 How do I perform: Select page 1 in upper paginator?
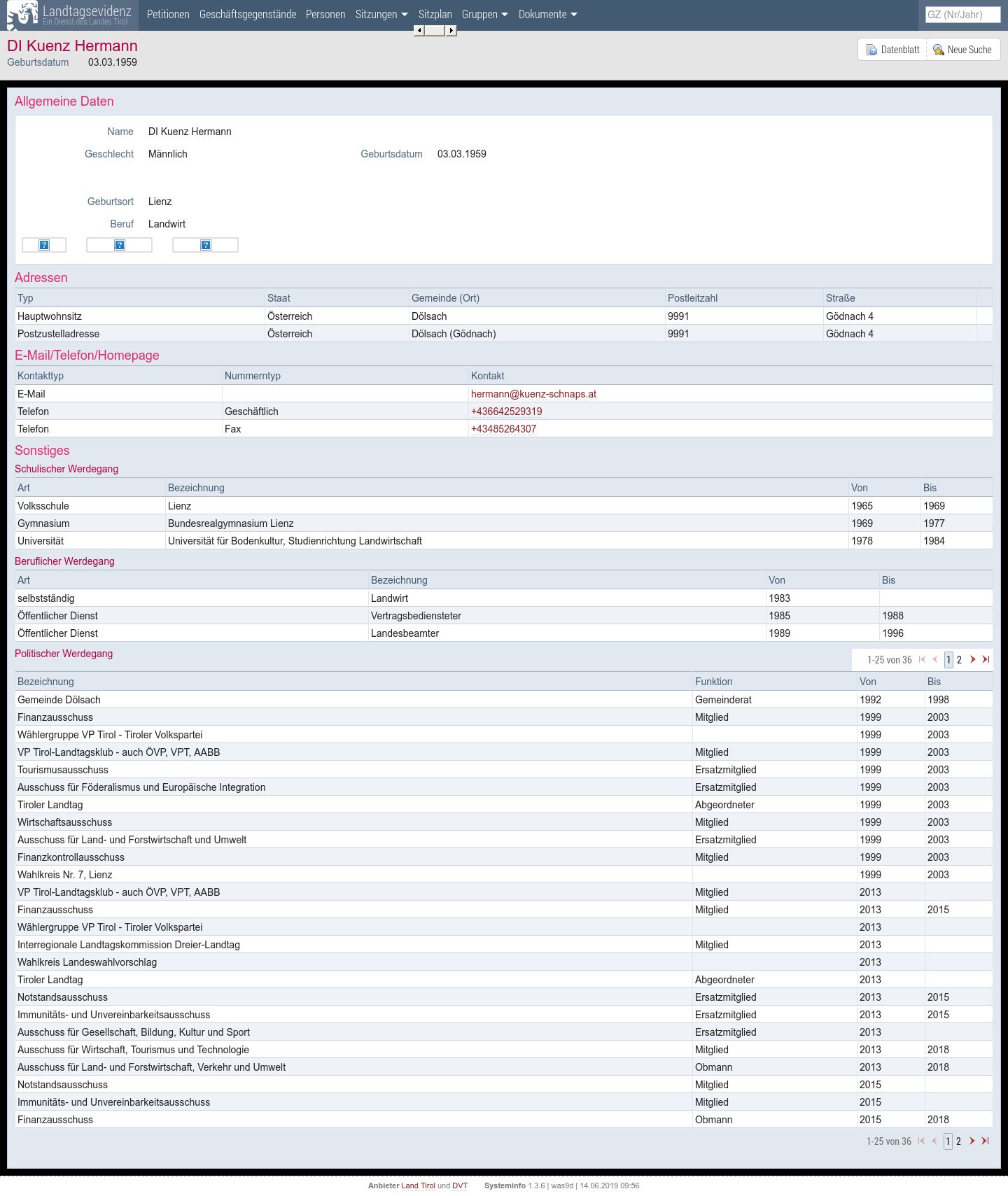click(x=948, y=660)
